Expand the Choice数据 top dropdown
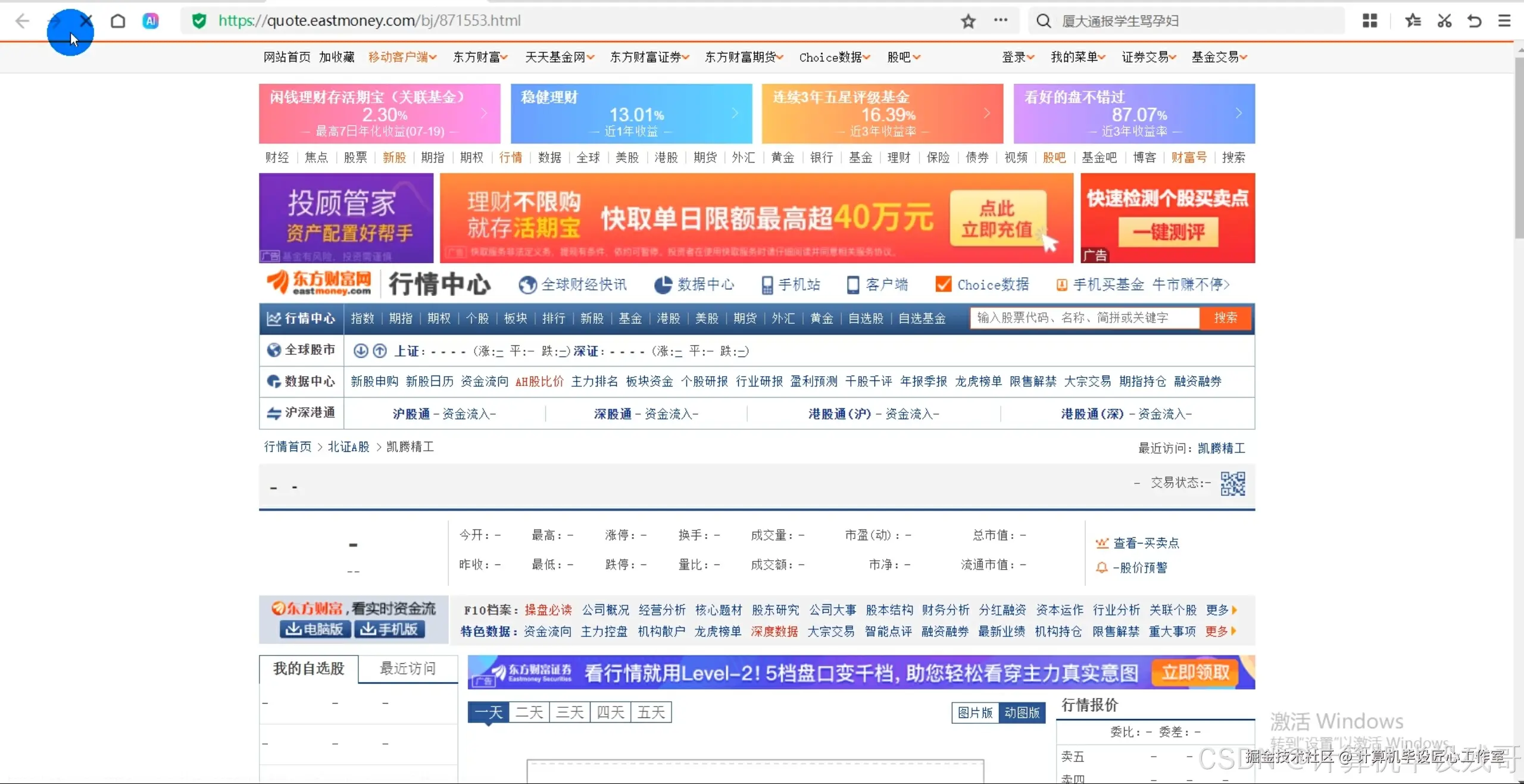Image resolution: width=1524 pixels, height=784 pixels. click(835, 57)
